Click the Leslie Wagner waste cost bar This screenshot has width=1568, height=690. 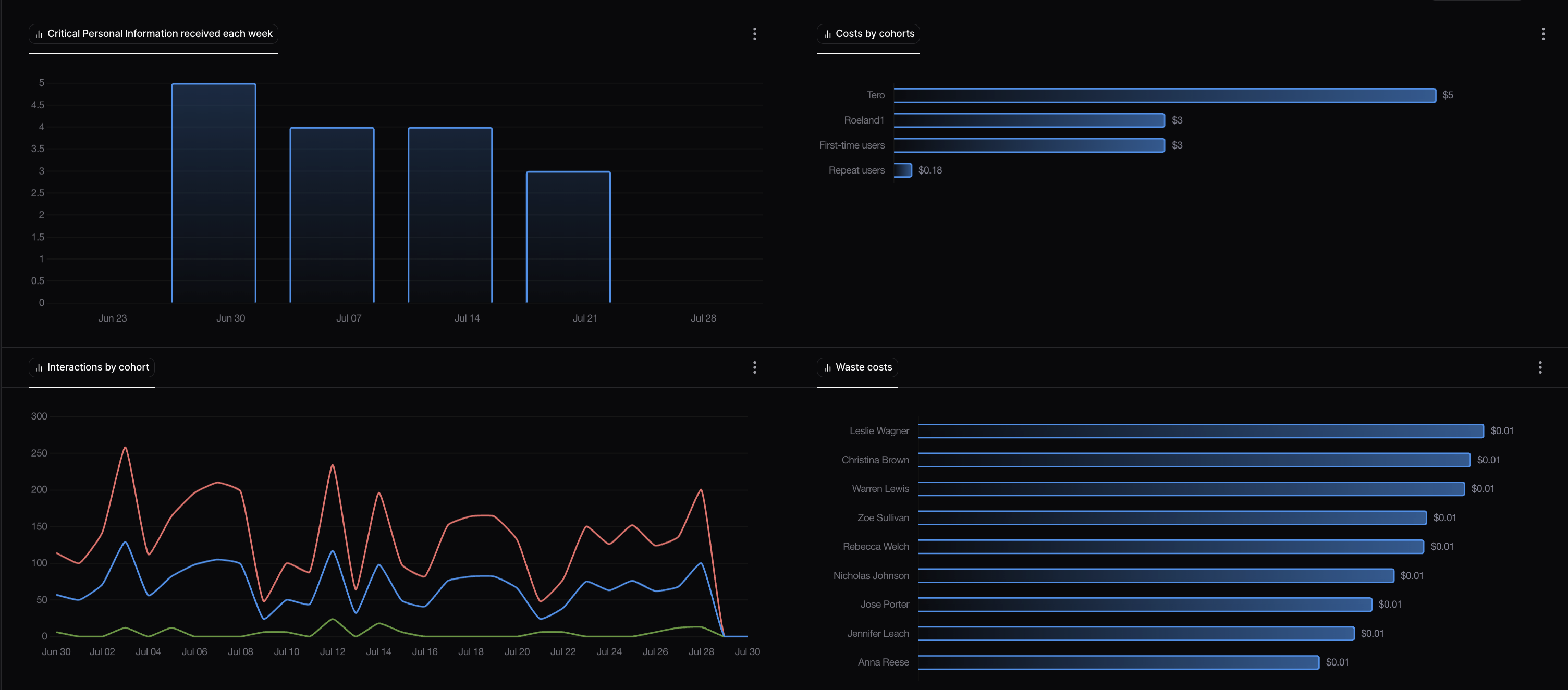pyautogui.click(x=1200, y=431)
